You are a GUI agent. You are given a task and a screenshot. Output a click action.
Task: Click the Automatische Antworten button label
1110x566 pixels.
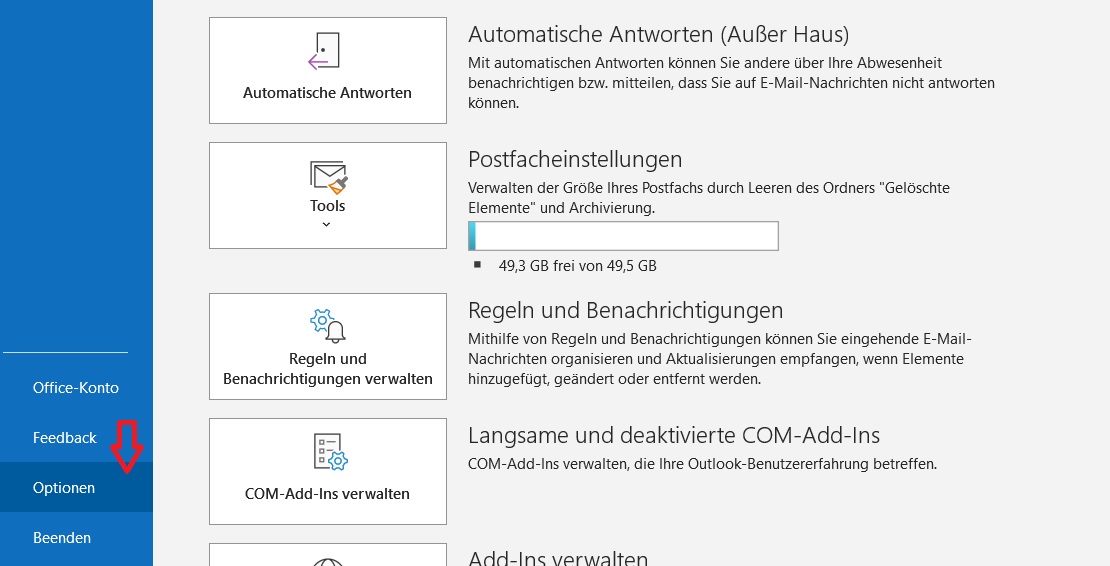coord(327,93)
